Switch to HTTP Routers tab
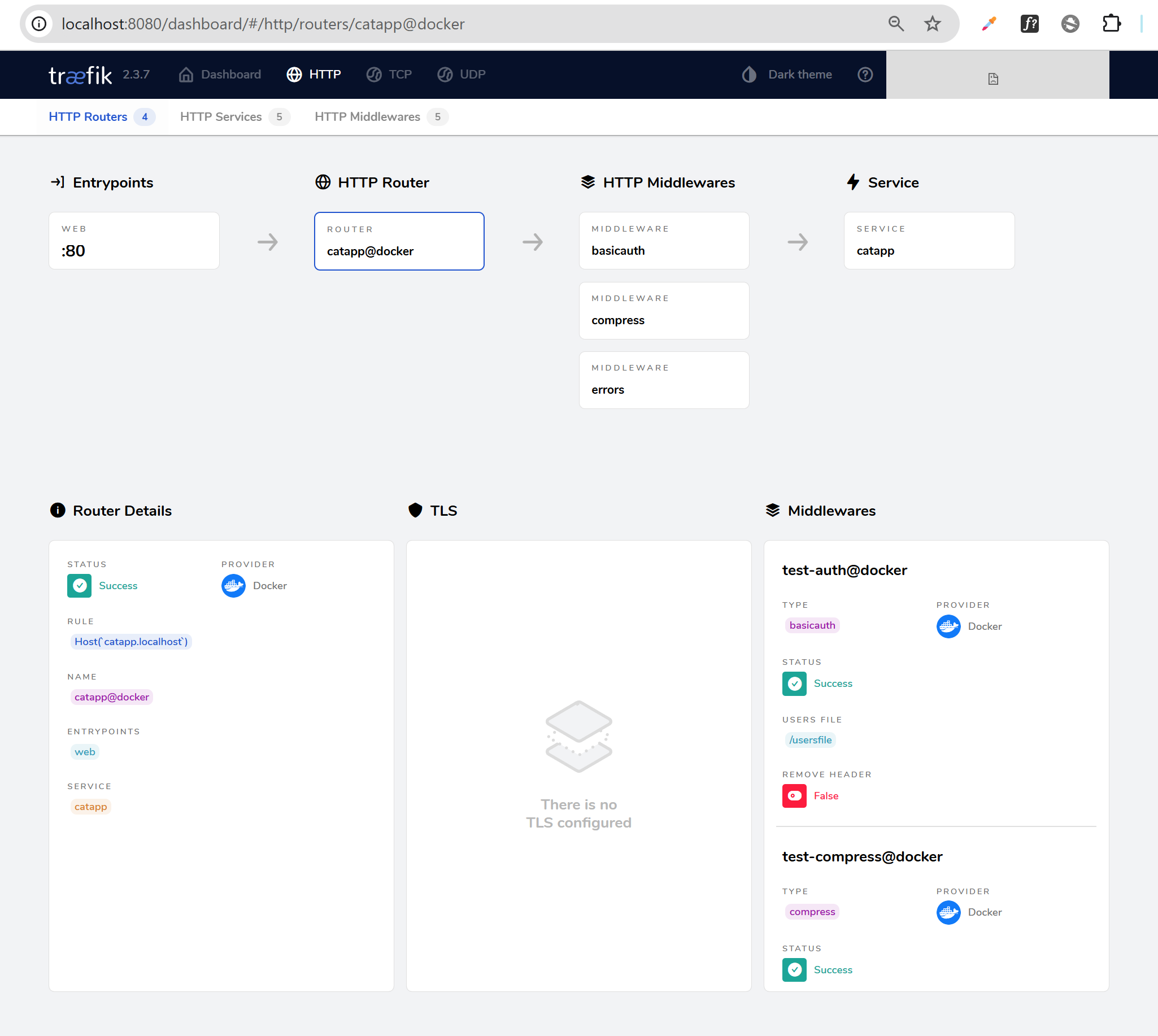This screenshot has width=1158, height=1036. (101, 117)
